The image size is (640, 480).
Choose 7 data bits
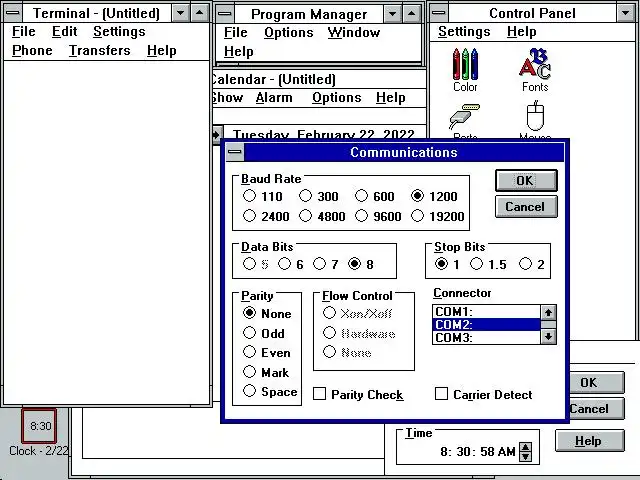(326, 264)
